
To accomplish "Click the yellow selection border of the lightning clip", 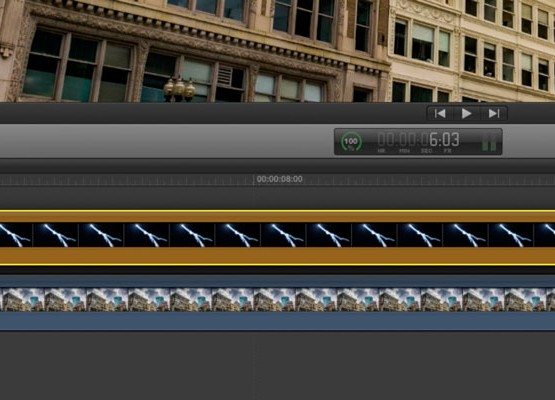I will click(x=278, y=211).
